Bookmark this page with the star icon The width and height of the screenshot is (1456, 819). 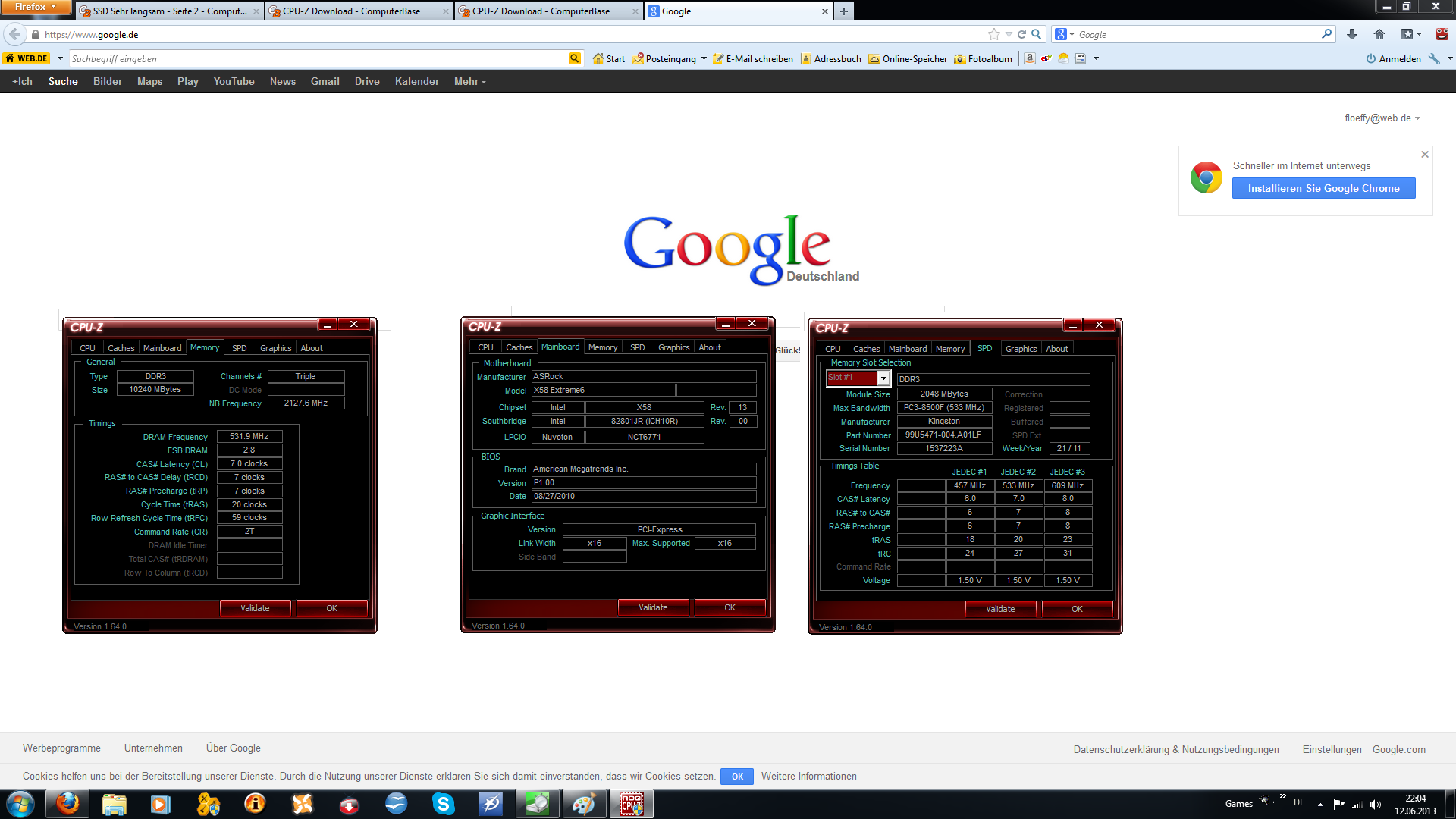click(993, 34)
